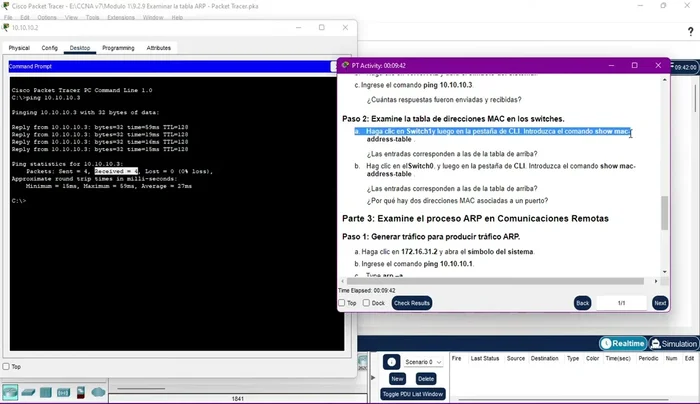This screenshot has width=700, height=404.
Task: Open the View menu
Action: (71, 17)
